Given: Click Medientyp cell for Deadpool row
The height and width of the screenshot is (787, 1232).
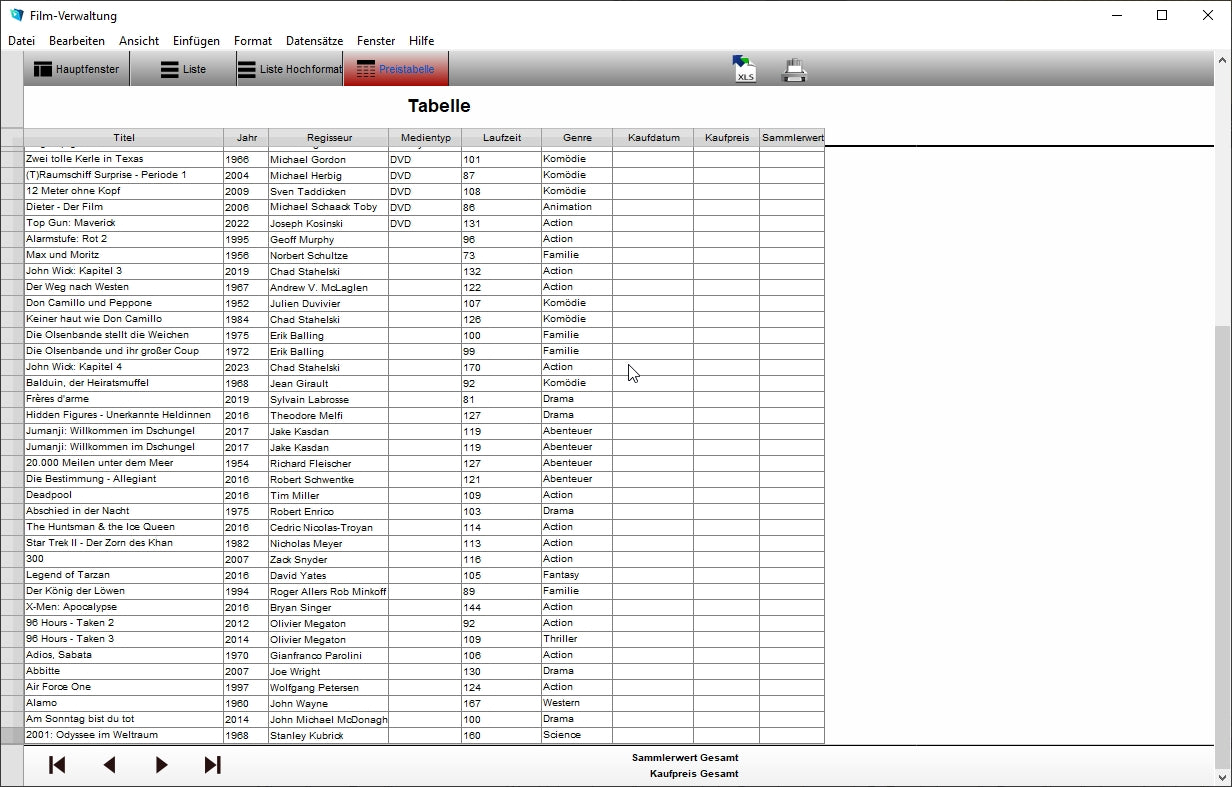Looking at the screenshot, I should pos(424,495).
